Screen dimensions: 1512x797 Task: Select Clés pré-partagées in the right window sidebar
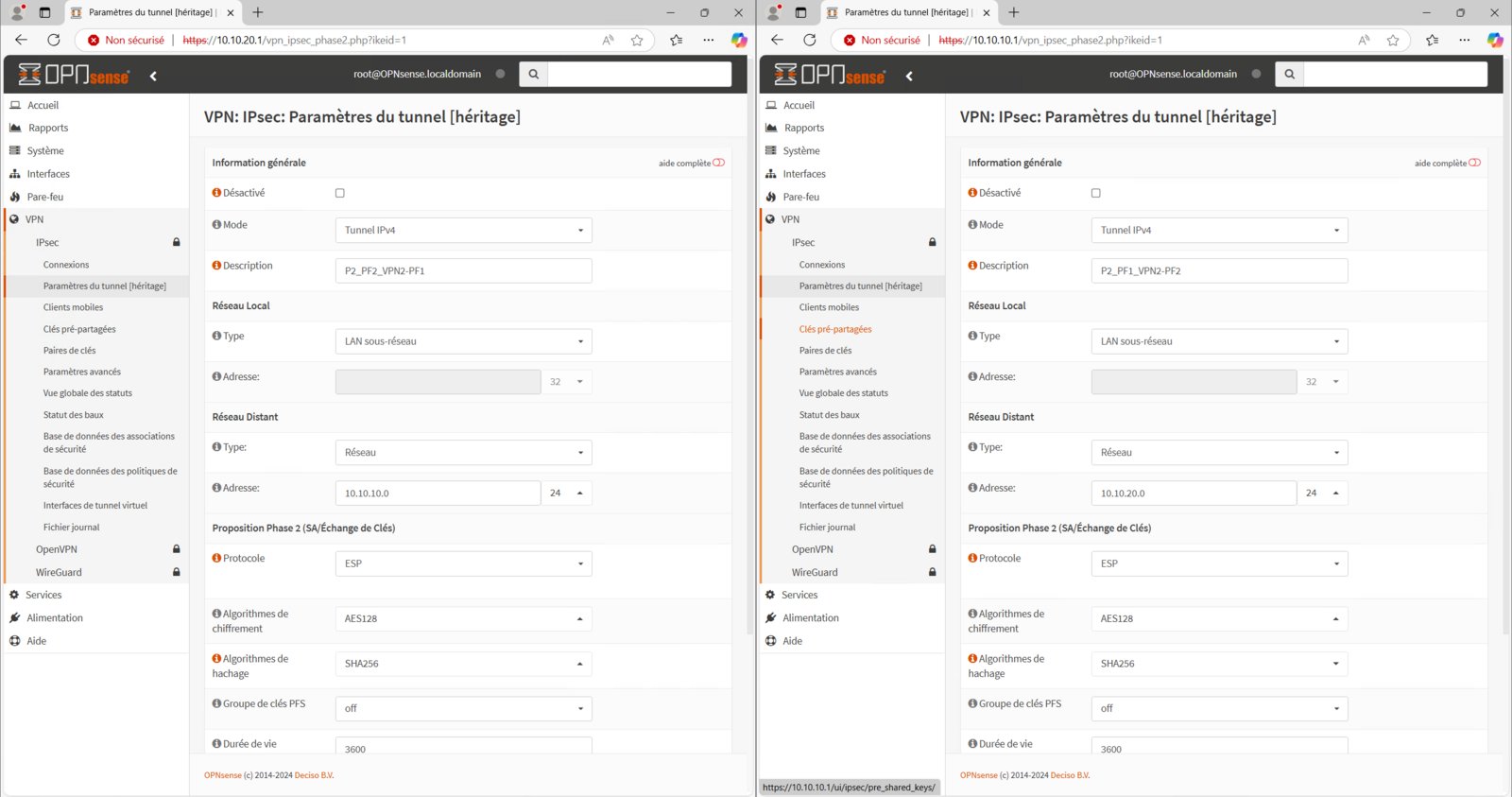(835, 329)
